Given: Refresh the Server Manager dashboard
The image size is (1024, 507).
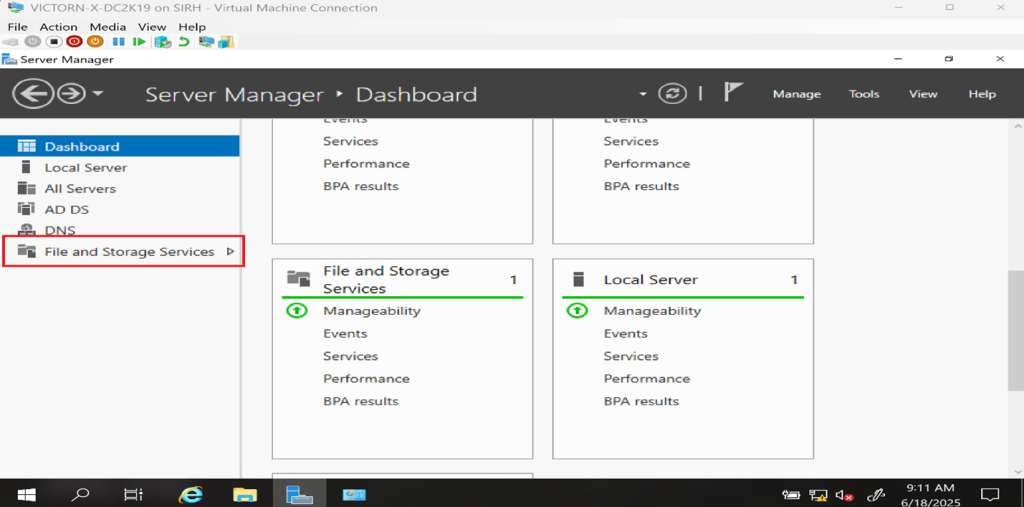Looking at the screenshot, I should click(x=673, y=94).
